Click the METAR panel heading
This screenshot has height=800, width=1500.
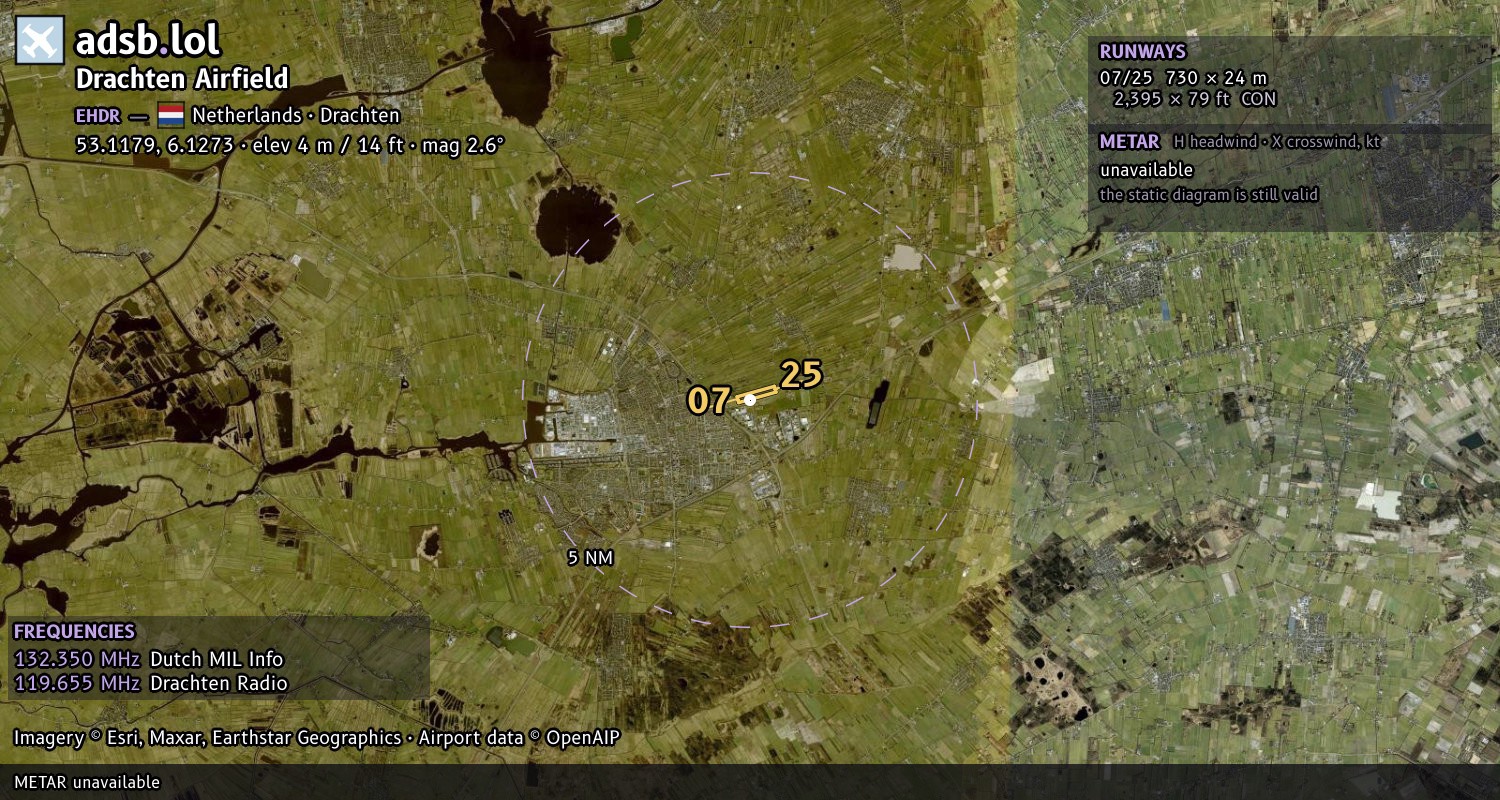point(1129,141)
